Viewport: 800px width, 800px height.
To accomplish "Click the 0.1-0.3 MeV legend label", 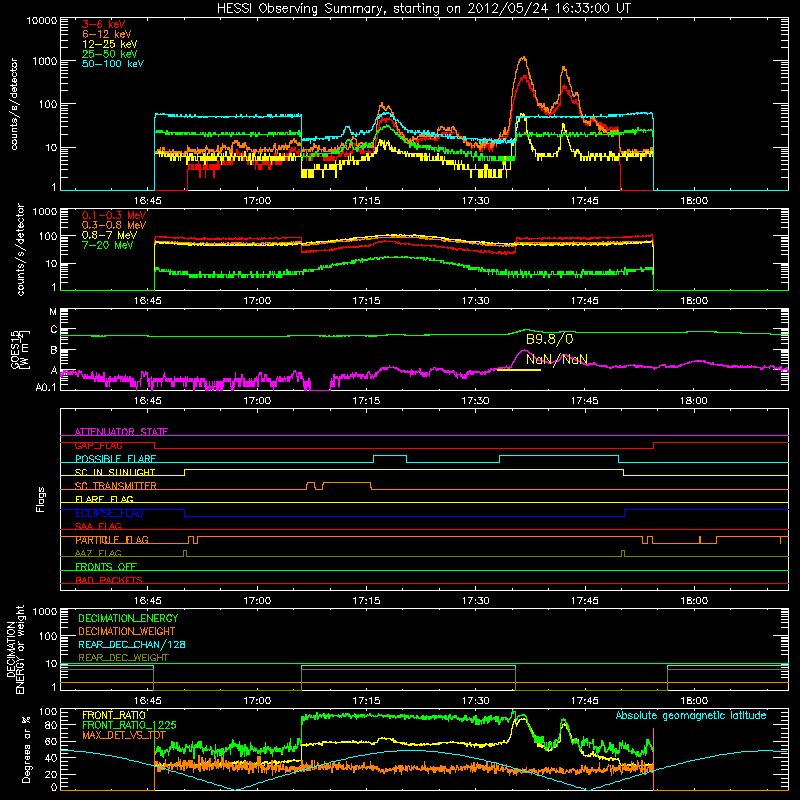I will [114, 215].
